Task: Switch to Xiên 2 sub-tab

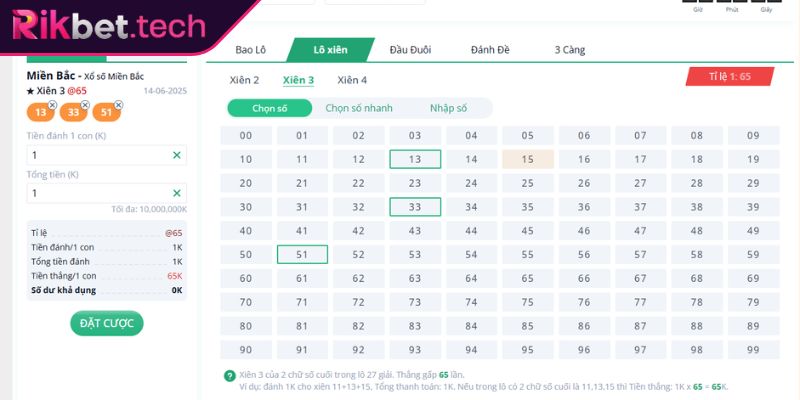Action: 244,80
